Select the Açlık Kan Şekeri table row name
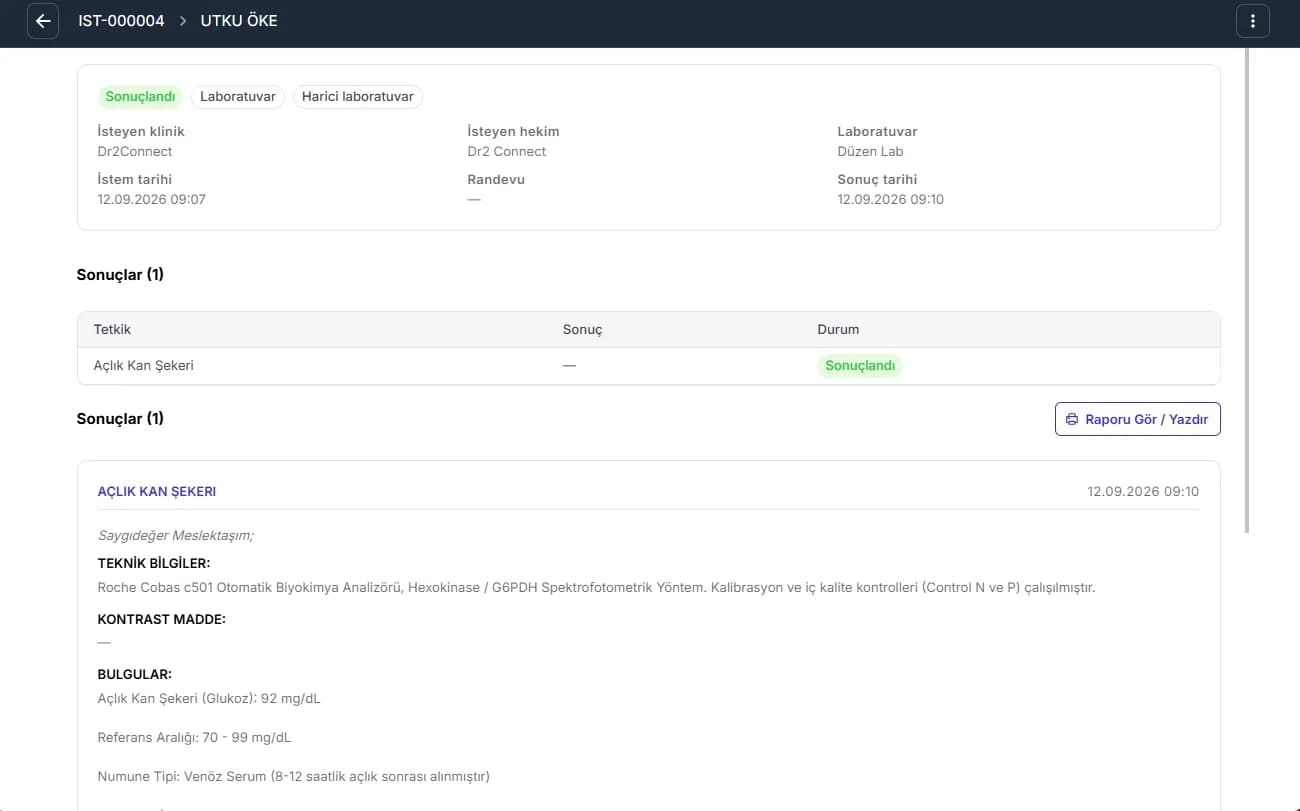 (x=144, y=366)
